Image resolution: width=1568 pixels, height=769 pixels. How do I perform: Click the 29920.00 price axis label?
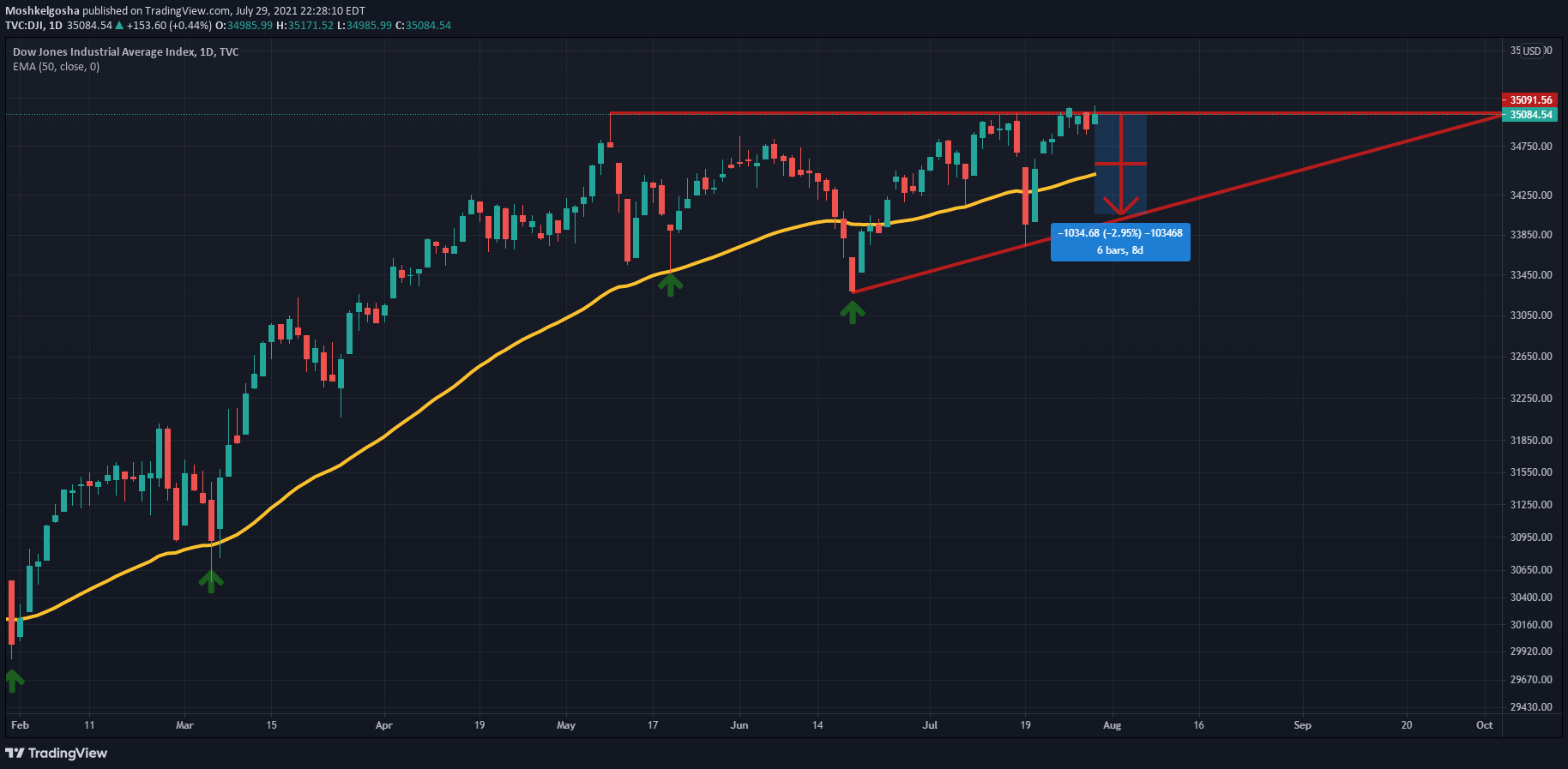click(x=1531, y=652)
